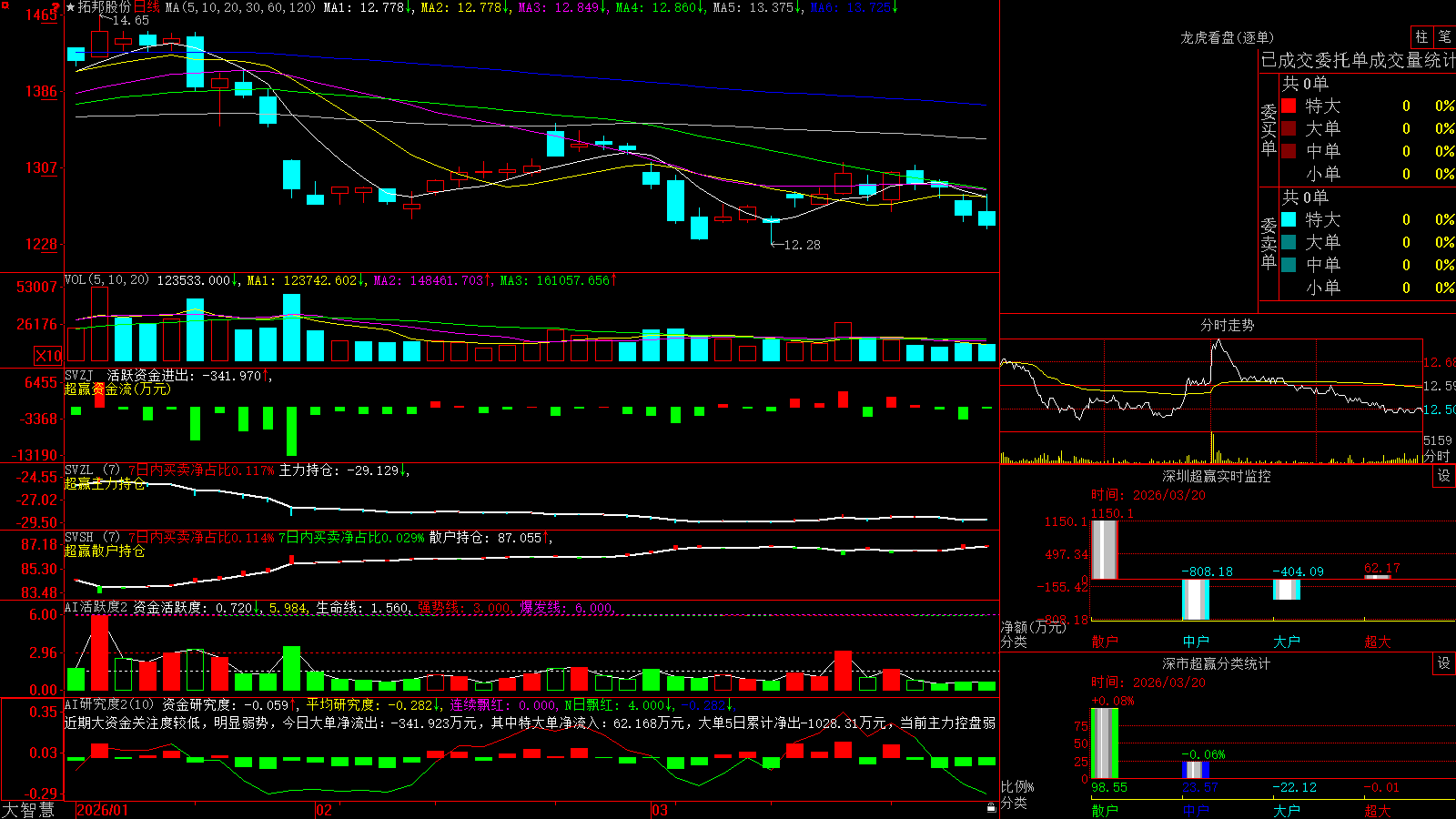Image resolution: width=1456 pixels, height=819 pixels.
Task: Select the AI研究度2(10) indicator label
Action: (x=109, y=704)
